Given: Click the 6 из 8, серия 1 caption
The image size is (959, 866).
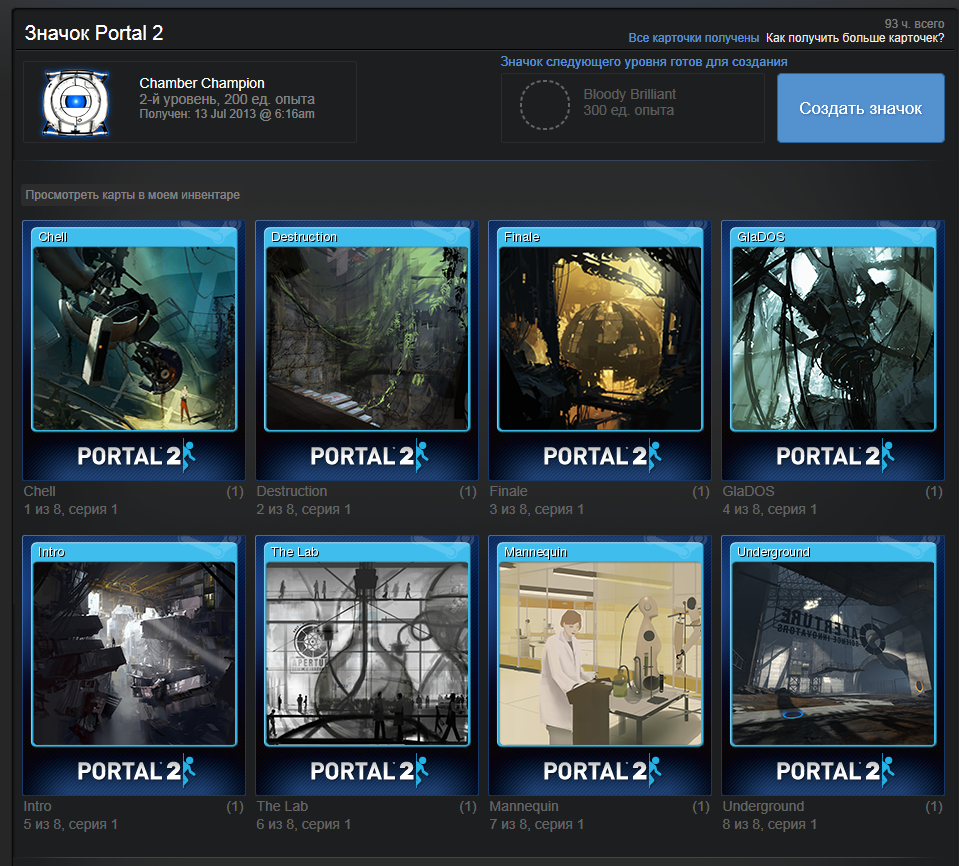Looking at the screenshot, I should (x=303, y=824).
